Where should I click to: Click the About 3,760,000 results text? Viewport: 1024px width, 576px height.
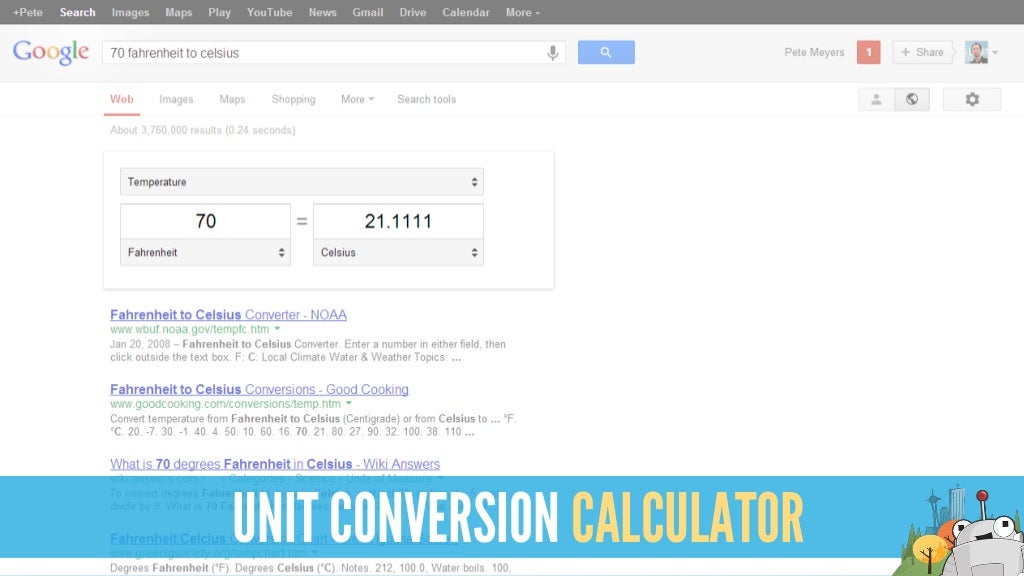pyautogui.click(x=202, y=130)
